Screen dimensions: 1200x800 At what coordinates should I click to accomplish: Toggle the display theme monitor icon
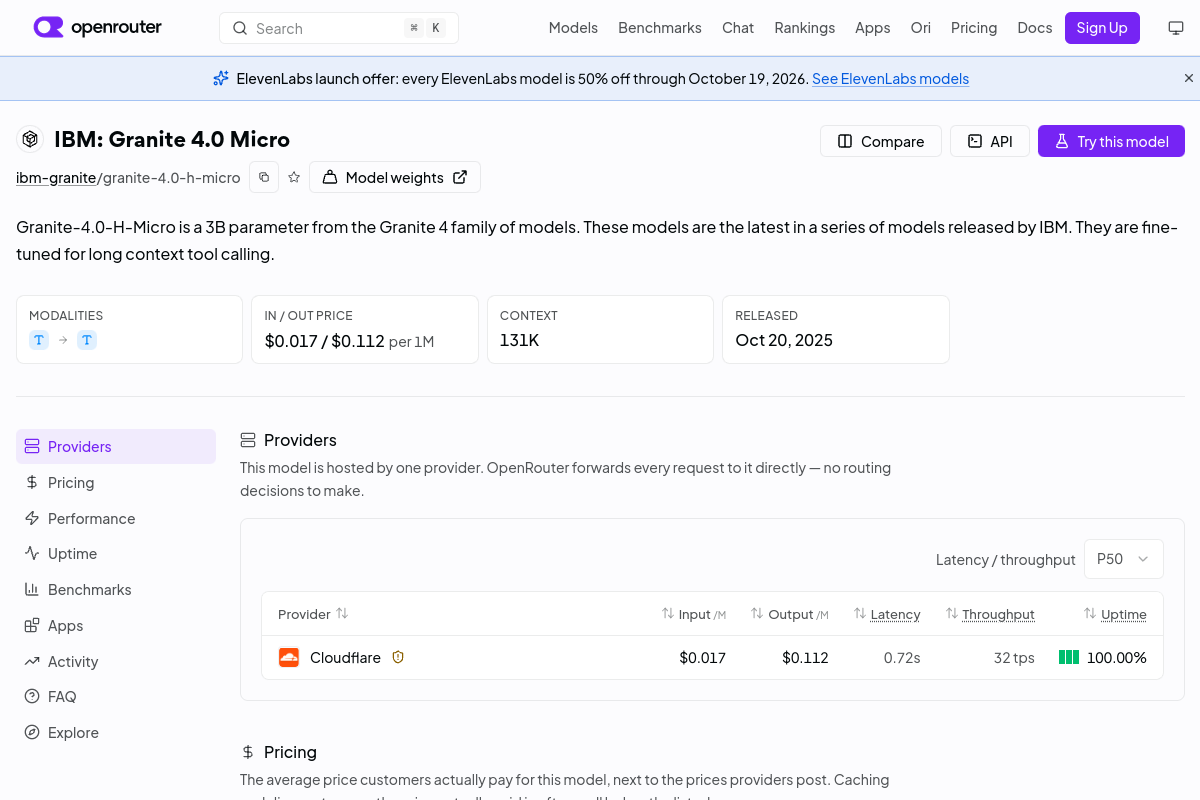[x=1176, y=28]
